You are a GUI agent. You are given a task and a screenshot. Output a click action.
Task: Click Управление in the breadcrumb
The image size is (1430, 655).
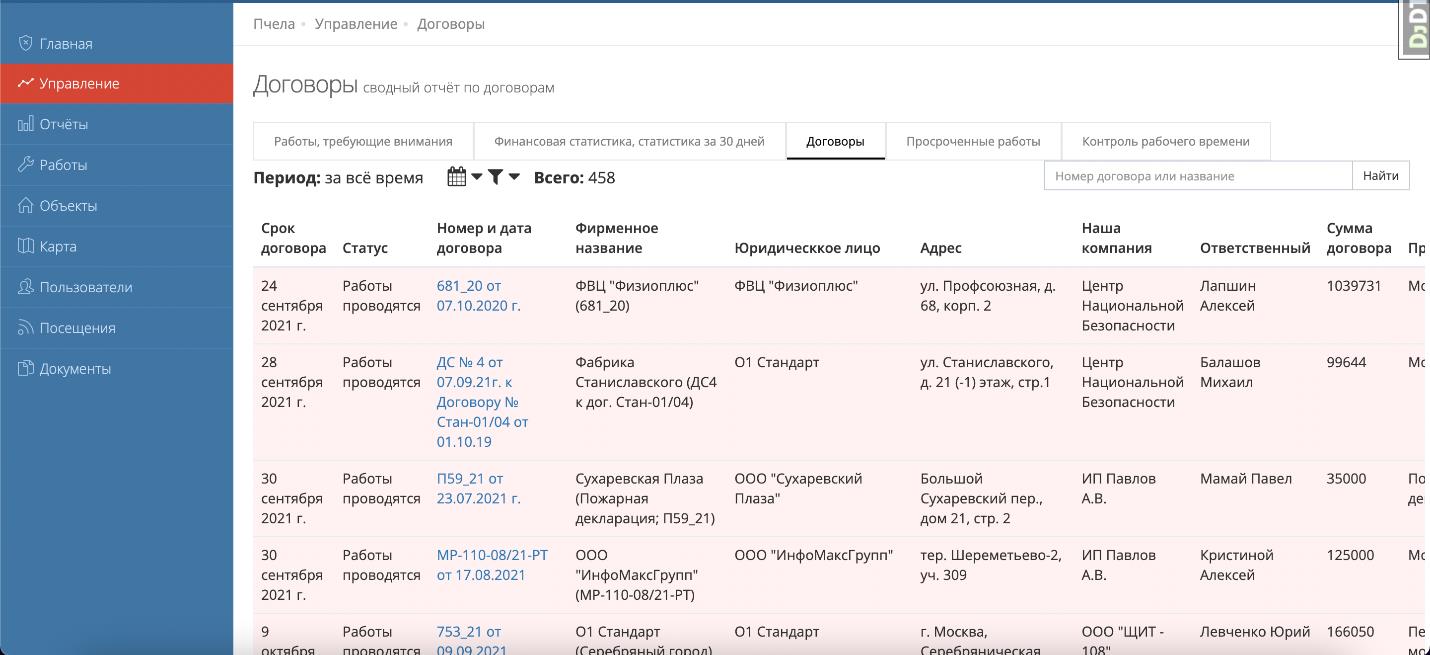pyautogui.click(x=355, y=24)
